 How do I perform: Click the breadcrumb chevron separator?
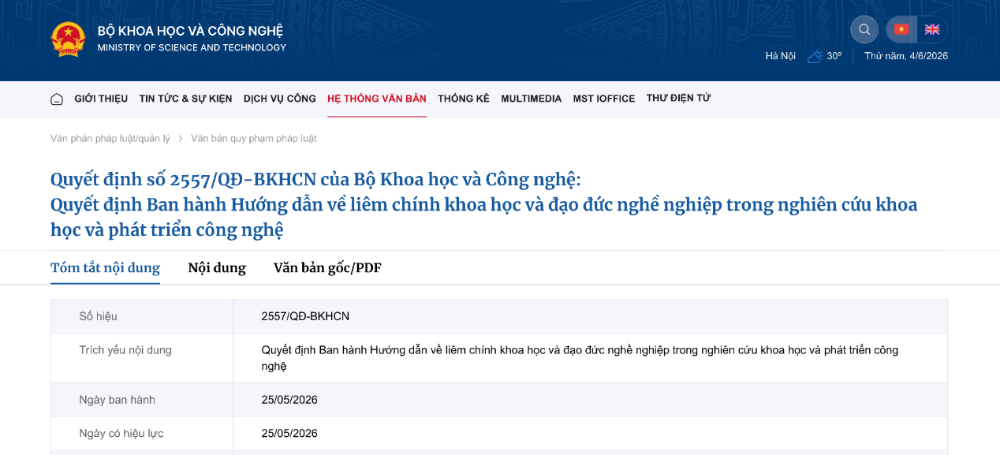tap(181, 138)
